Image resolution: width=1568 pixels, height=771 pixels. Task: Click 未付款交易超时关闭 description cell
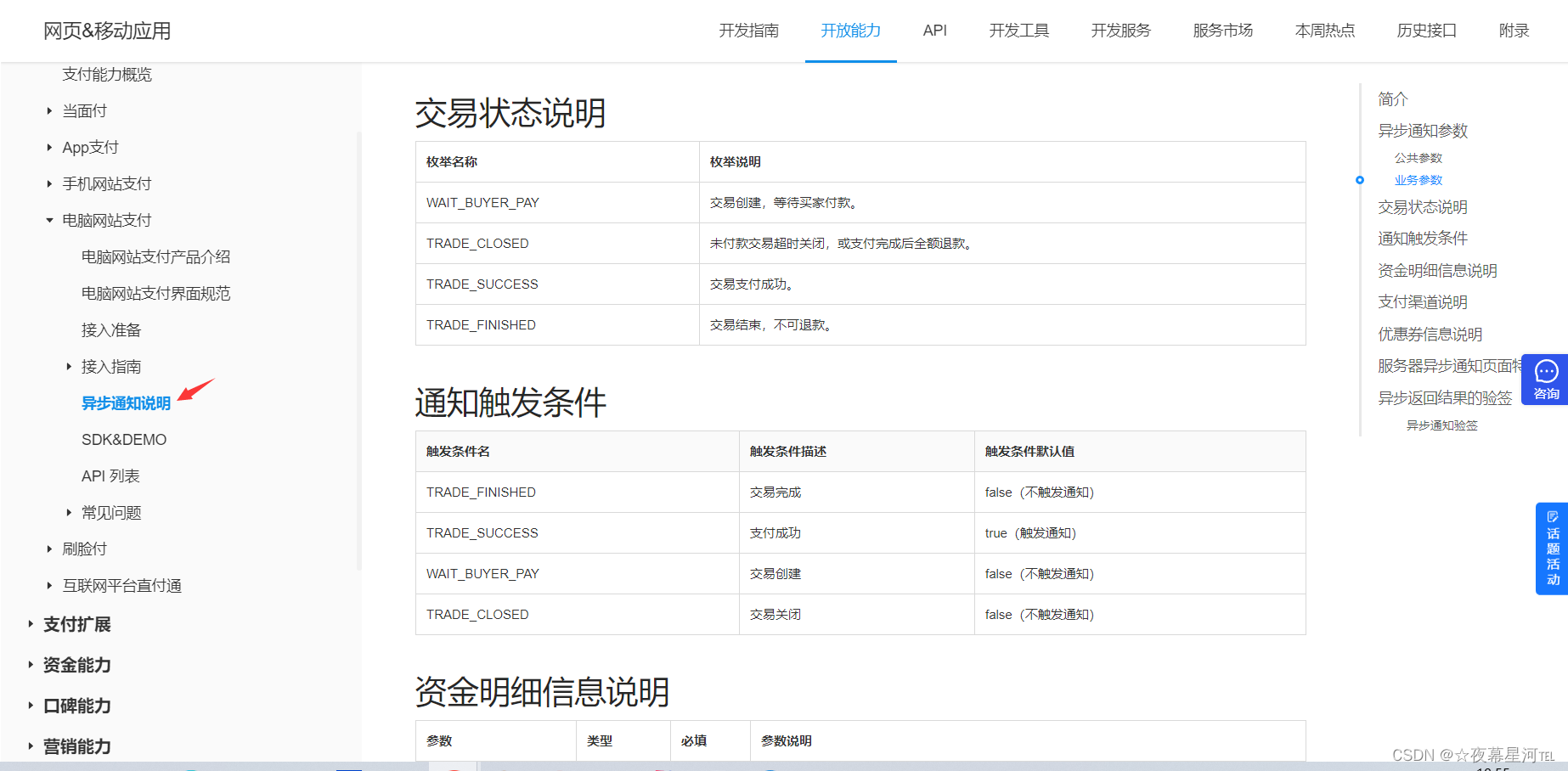(1002, 244)
